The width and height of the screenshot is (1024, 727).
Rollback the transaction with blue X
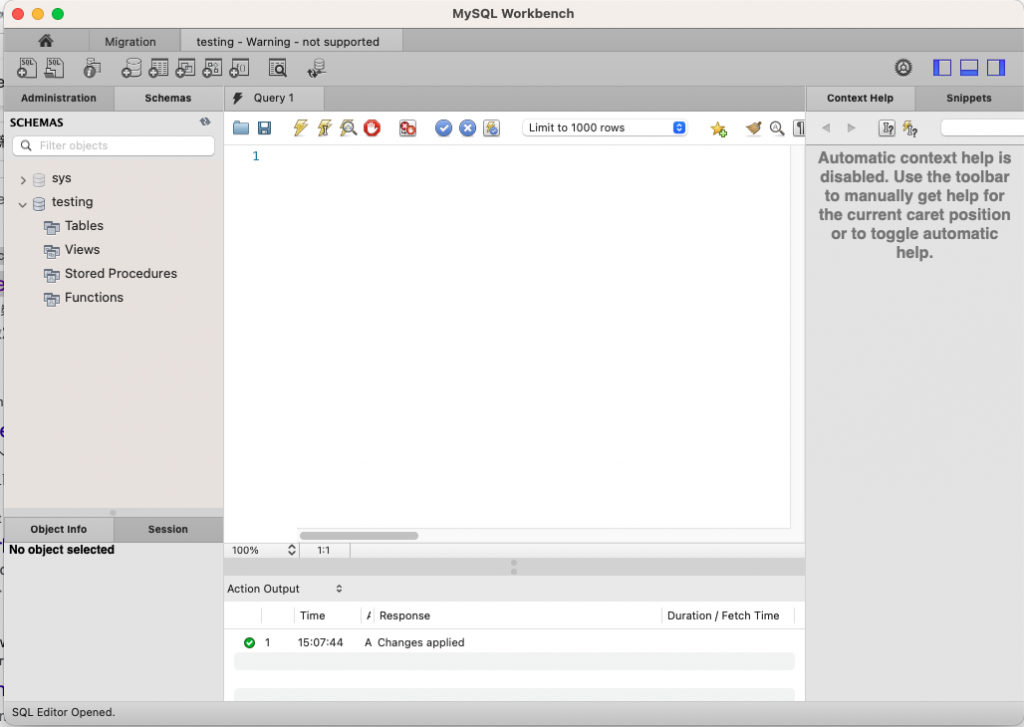(468, 128)
